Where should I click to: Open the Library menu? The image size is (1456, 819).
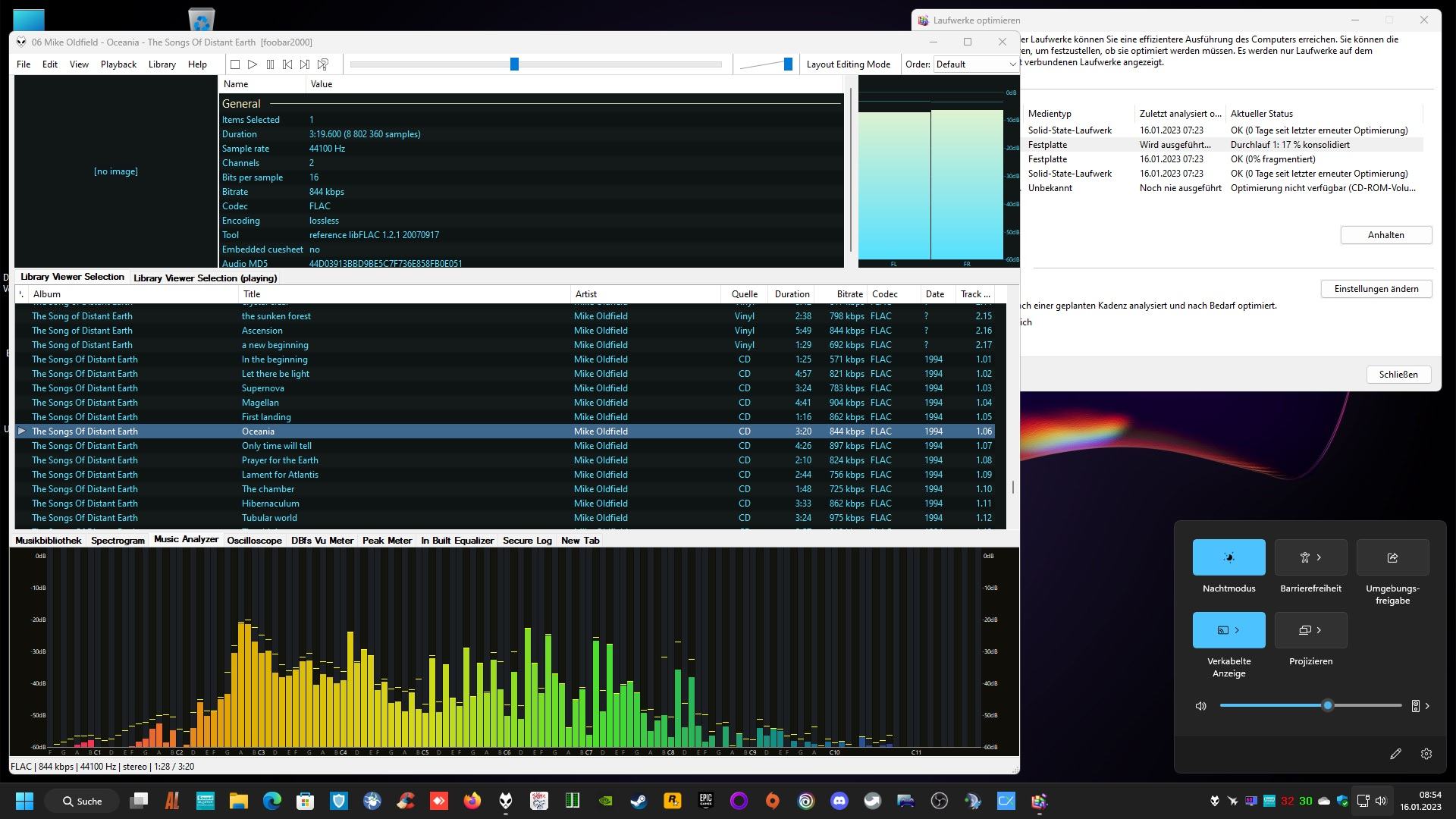[162, 64]
